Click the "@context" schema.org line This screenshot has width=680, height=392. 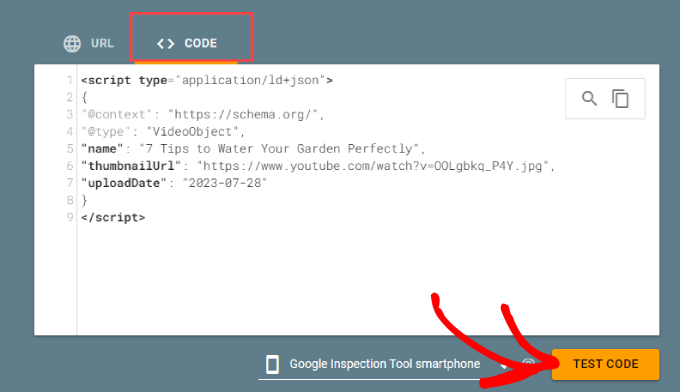pos(203,114)
